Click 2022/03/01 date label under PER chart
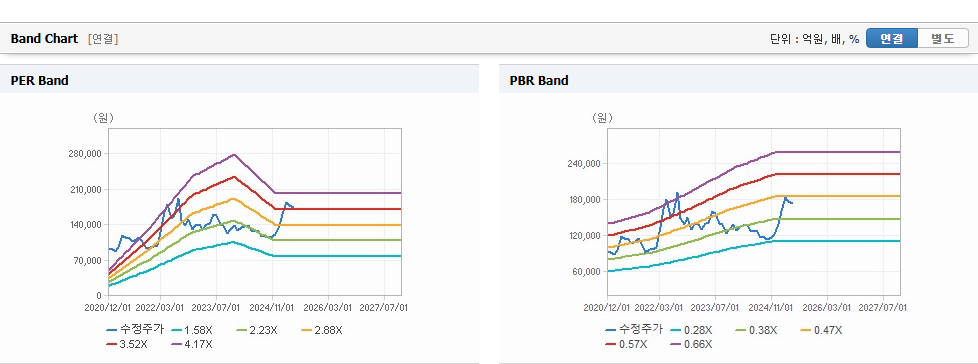The width and height of the screenshot is (978, 364). pyautogui.click(x=160, y=308)
